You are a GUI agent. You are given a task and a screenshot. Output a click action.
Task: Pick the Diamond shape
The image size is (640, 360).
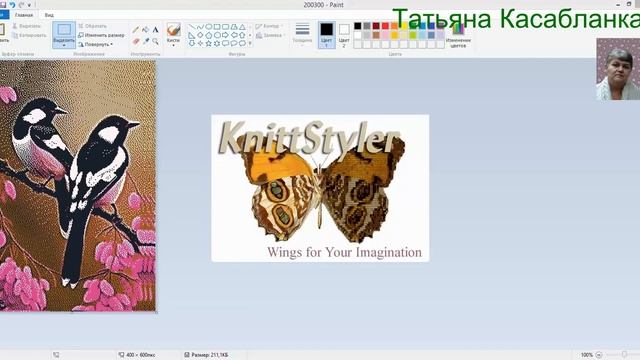[200, 35]
